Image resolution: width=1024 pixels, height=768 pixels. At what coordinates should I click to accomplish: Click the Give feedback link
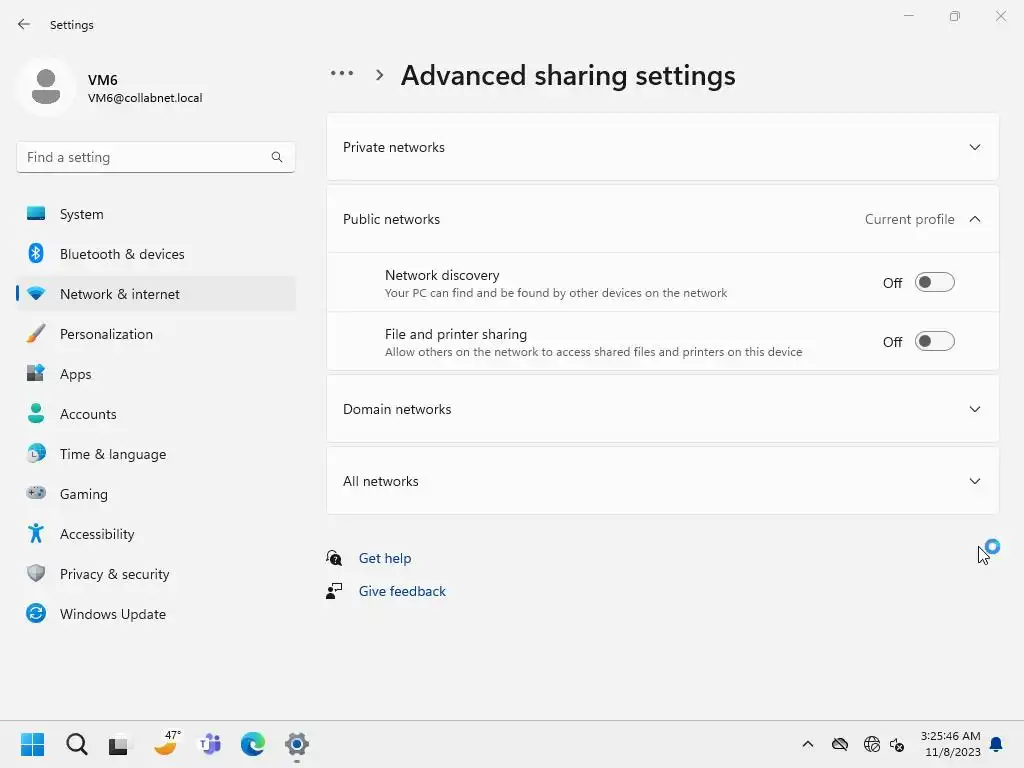(x=402, y=591)
